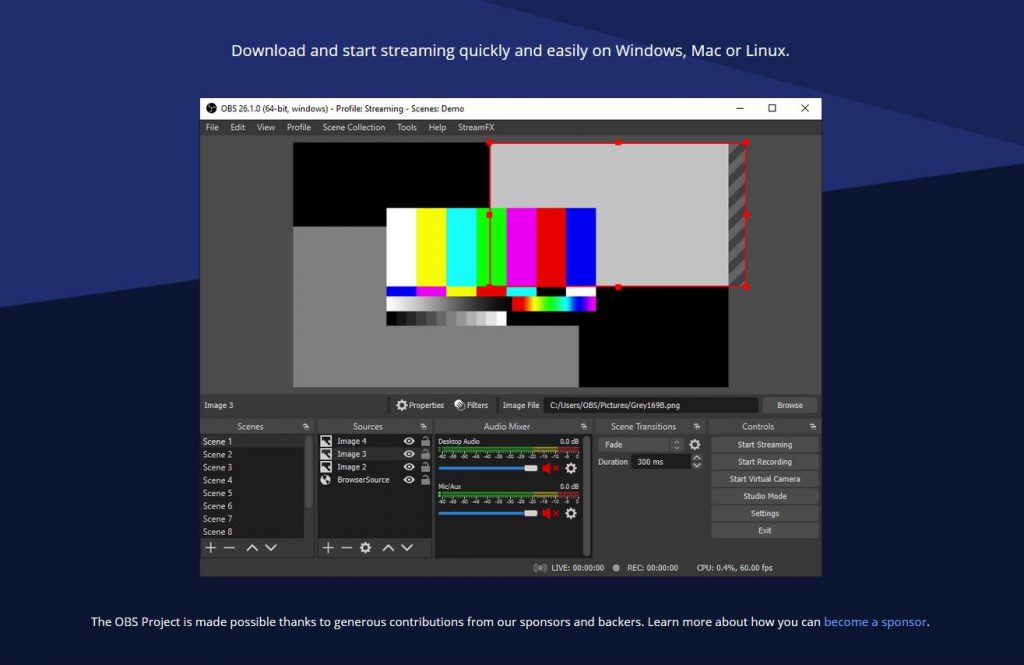Open Desktop Audio settings gear
This screenshot has height=665, width=1024.
[x=570, y=468]
